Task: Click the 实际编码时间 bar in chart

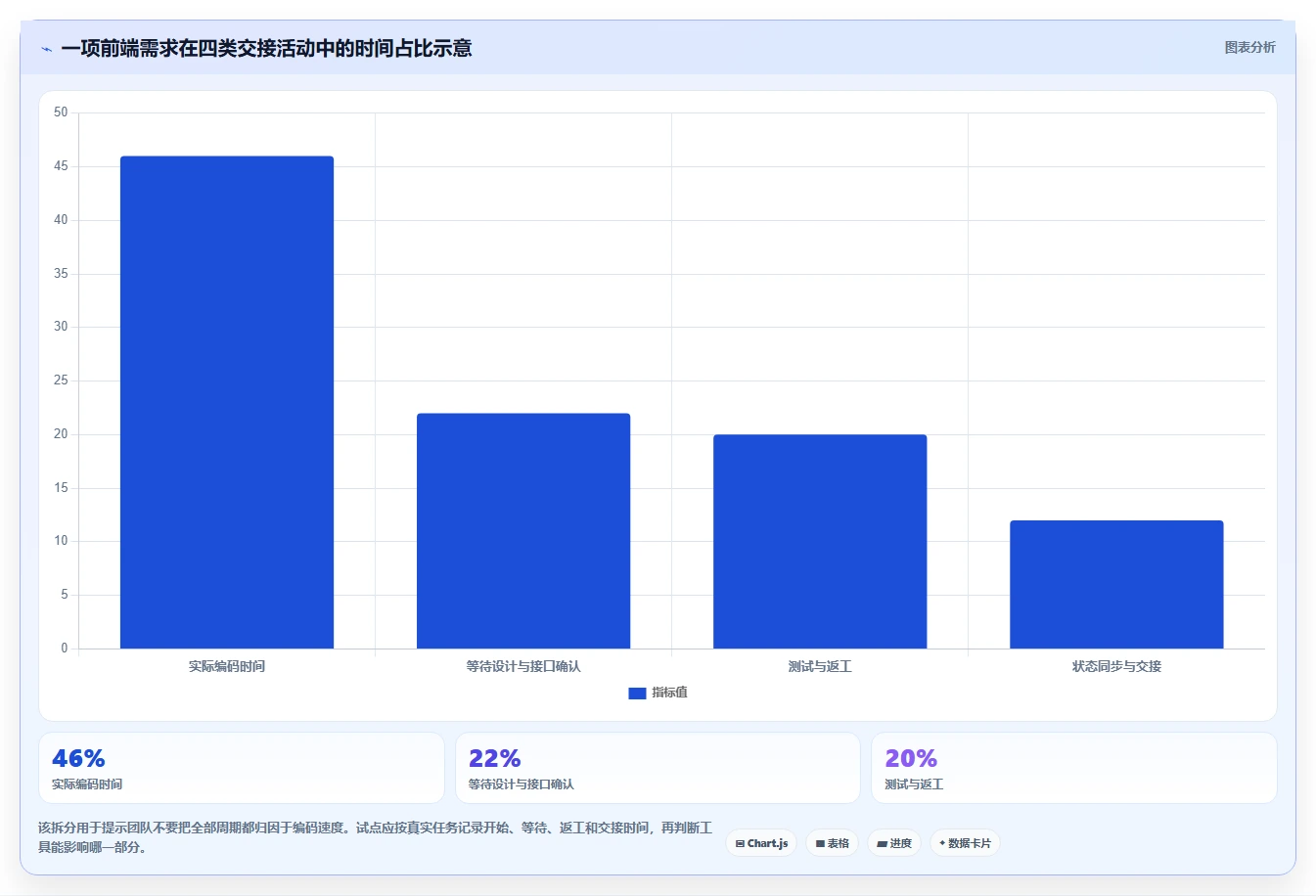Action: tap(227, 402)
